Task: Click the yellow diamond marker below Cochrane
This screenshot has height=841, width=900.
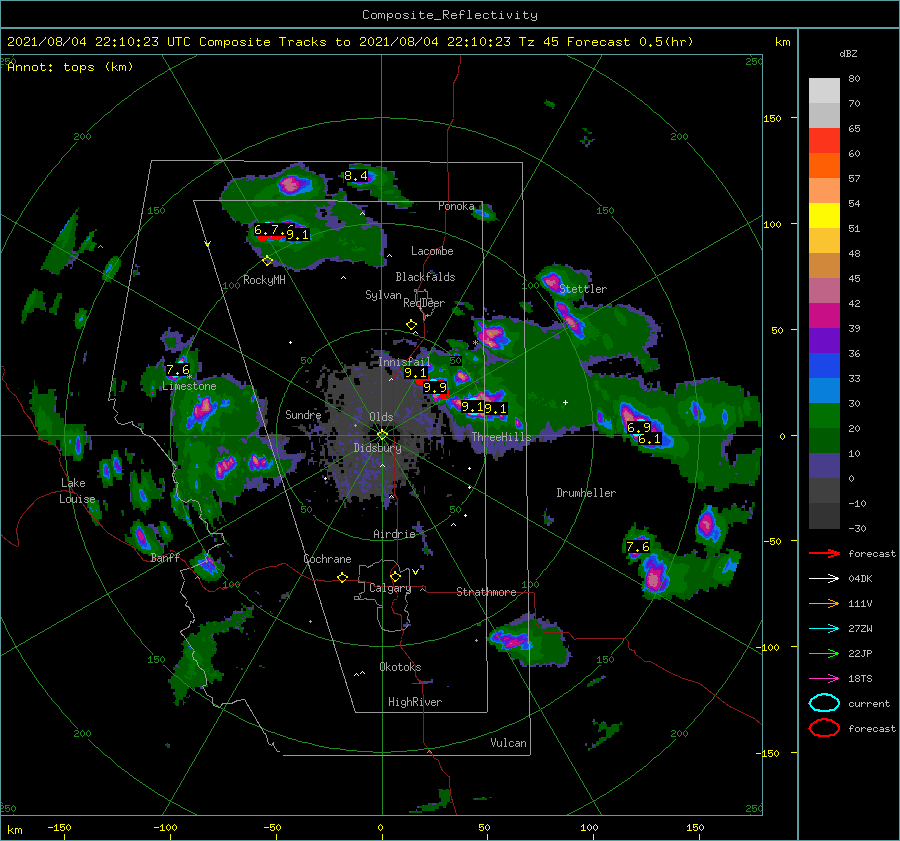Action: tap(342, 577)
